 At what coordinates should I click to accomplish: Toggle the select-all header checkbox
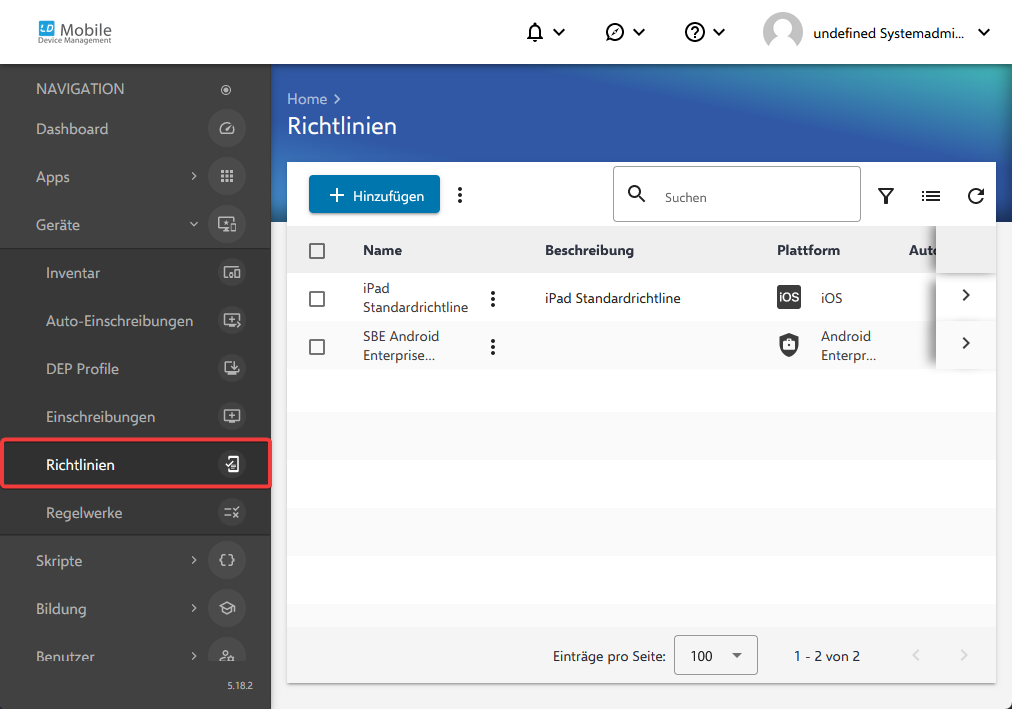click(317, 251)
